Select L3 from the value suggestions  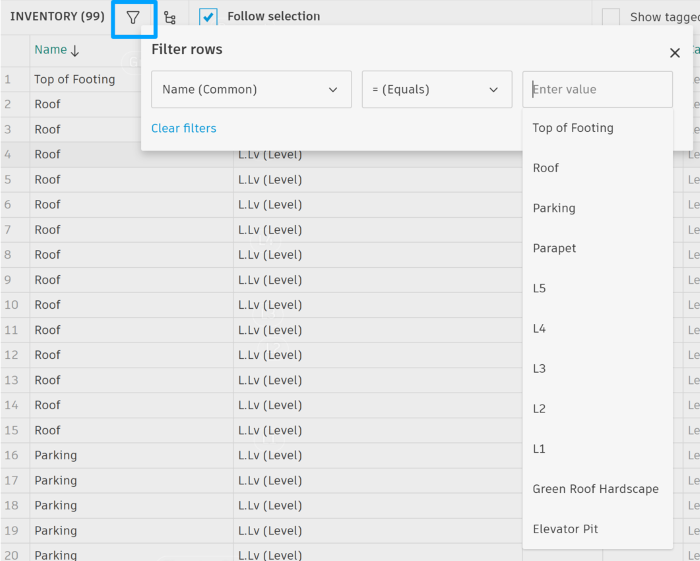pos(540,368)
